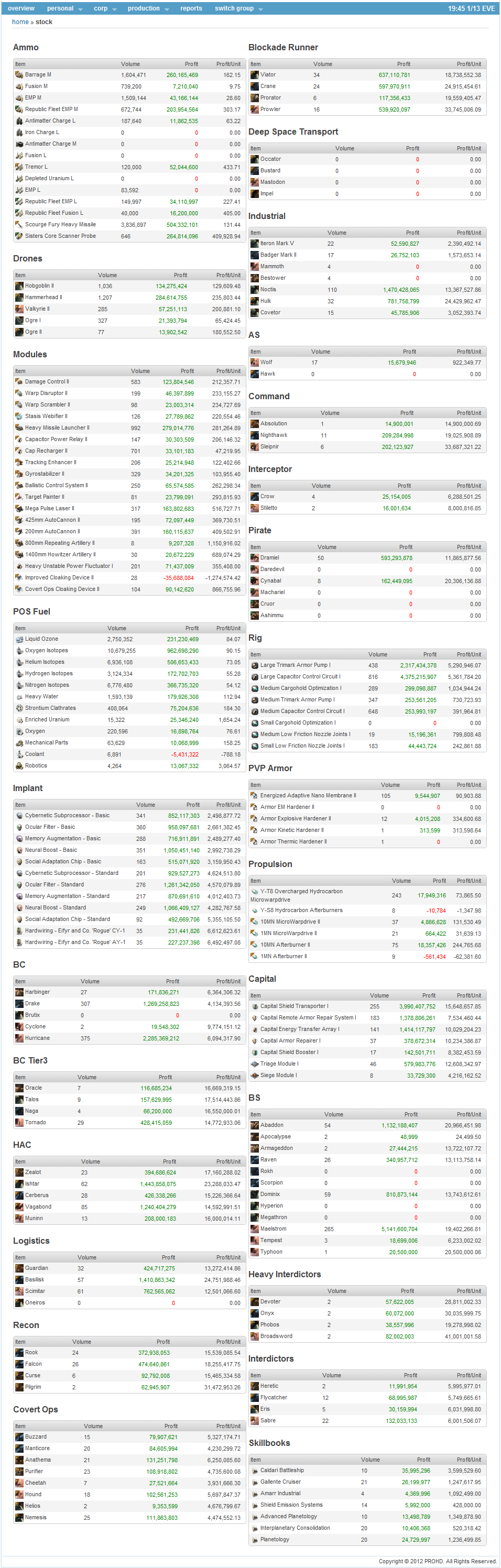Open the personal dropdown menu
The width and height of the screenshot is (501, 1568).
tap(64, 8)
